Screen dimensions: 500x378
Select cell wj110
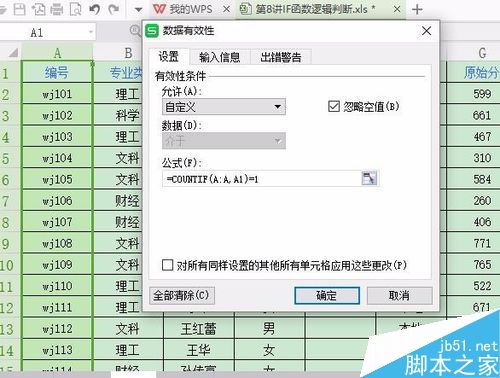point(57,286)
